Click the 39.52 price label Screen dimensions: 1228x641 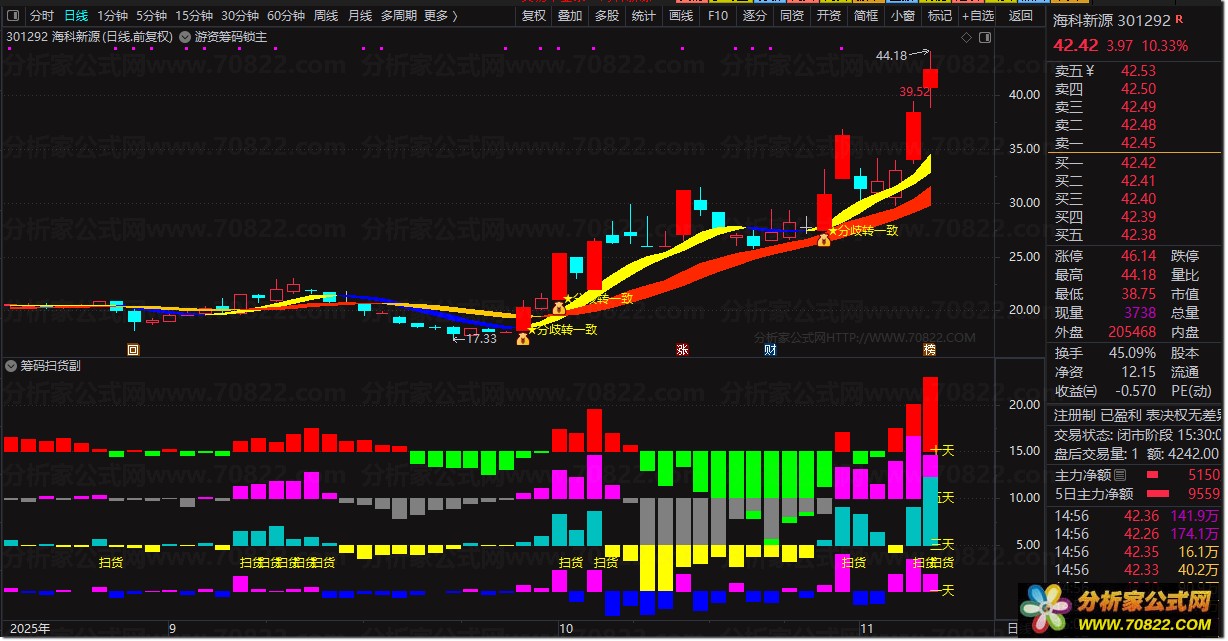coord(915,91)
